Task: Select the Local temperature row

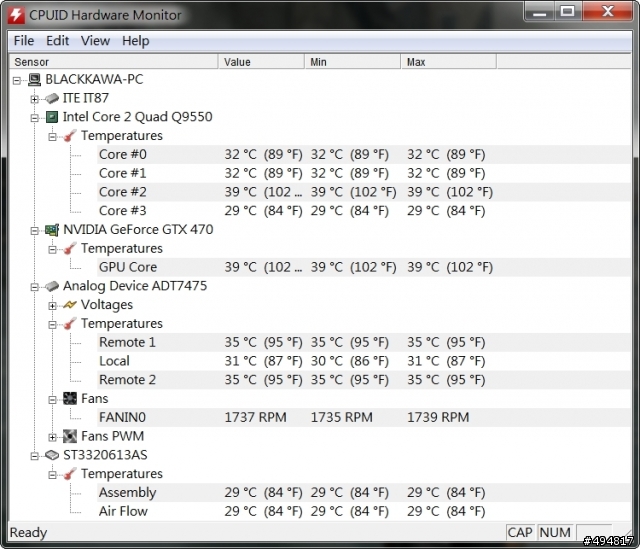Action: 363,361
